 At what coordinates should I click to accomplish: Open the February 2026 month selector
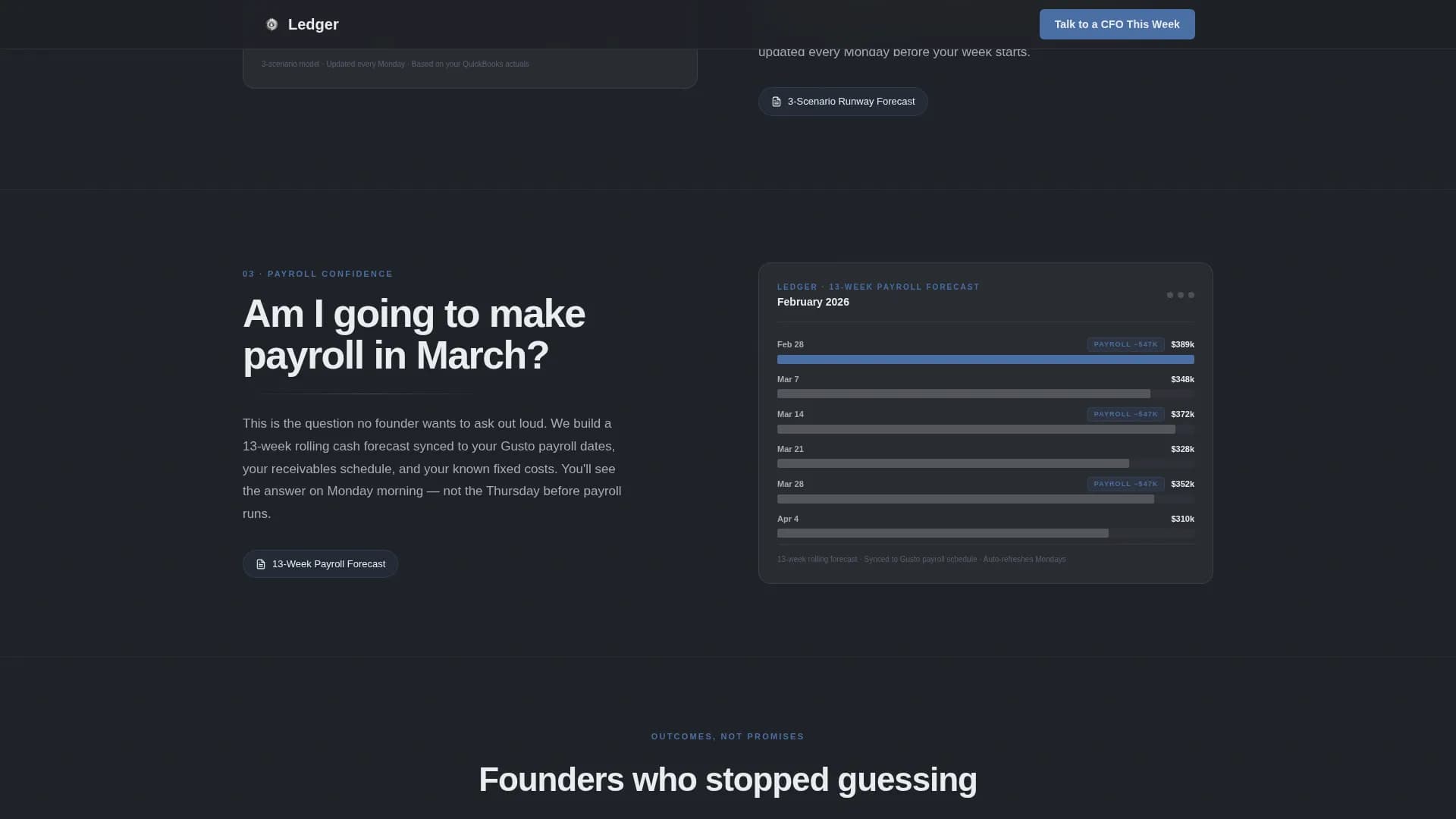(812, 302)
